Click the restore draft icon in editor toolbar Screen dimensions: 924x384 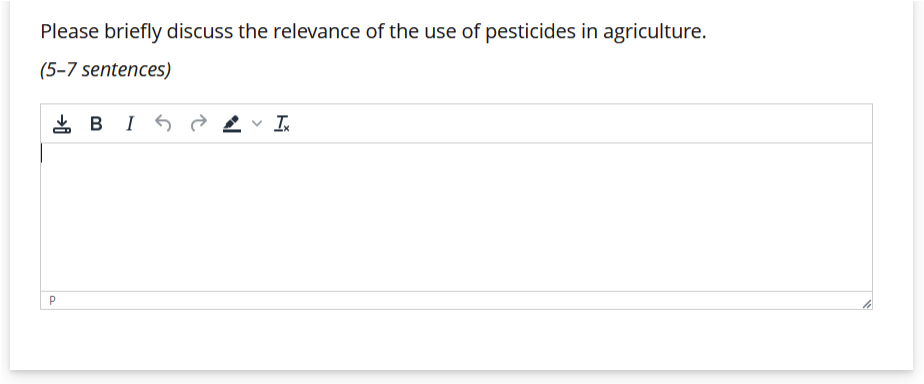click(x=62, y=124)
